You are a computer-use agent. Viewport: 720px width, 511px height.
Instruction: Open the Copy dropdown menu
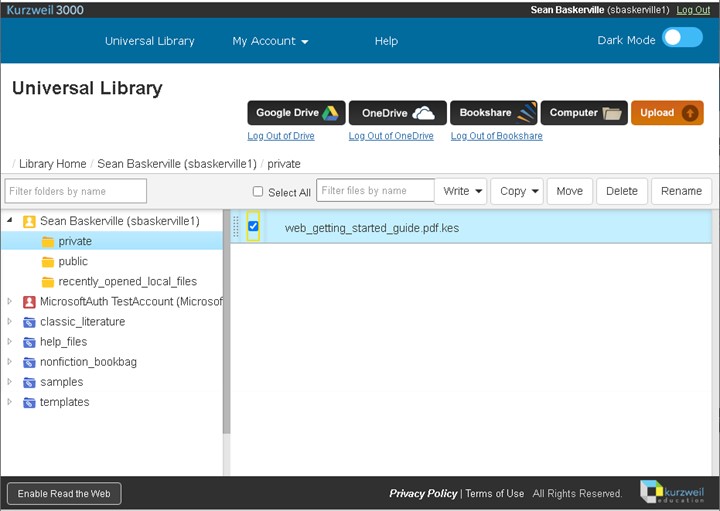pyautogui.click(x=517, y=191)
